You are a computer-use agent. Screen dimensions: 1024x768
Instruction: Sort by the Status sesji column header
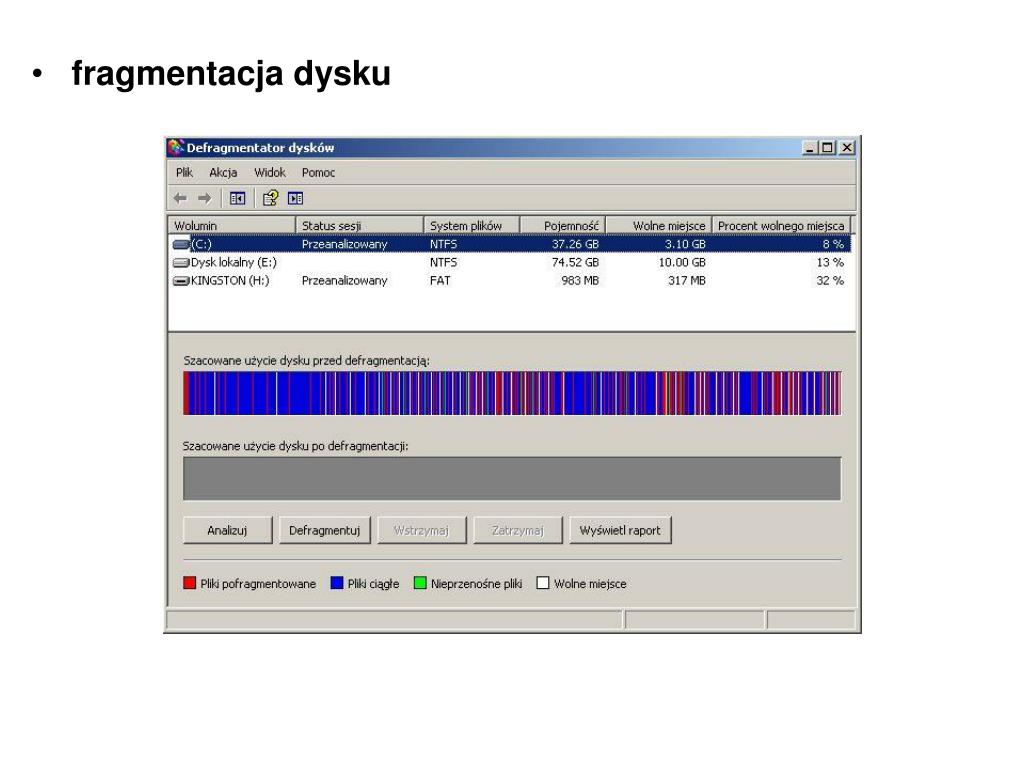[360, 225]
